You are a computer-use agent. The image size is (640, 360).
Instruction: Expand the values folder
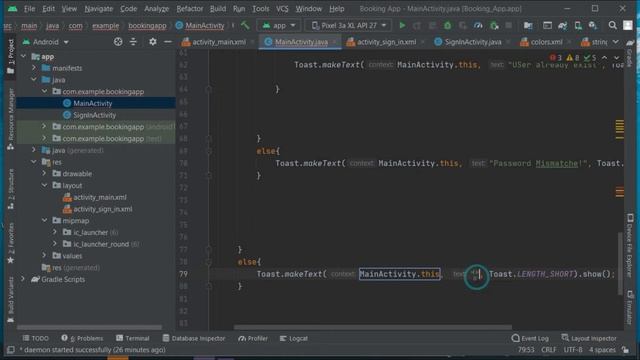pos(44,256)
